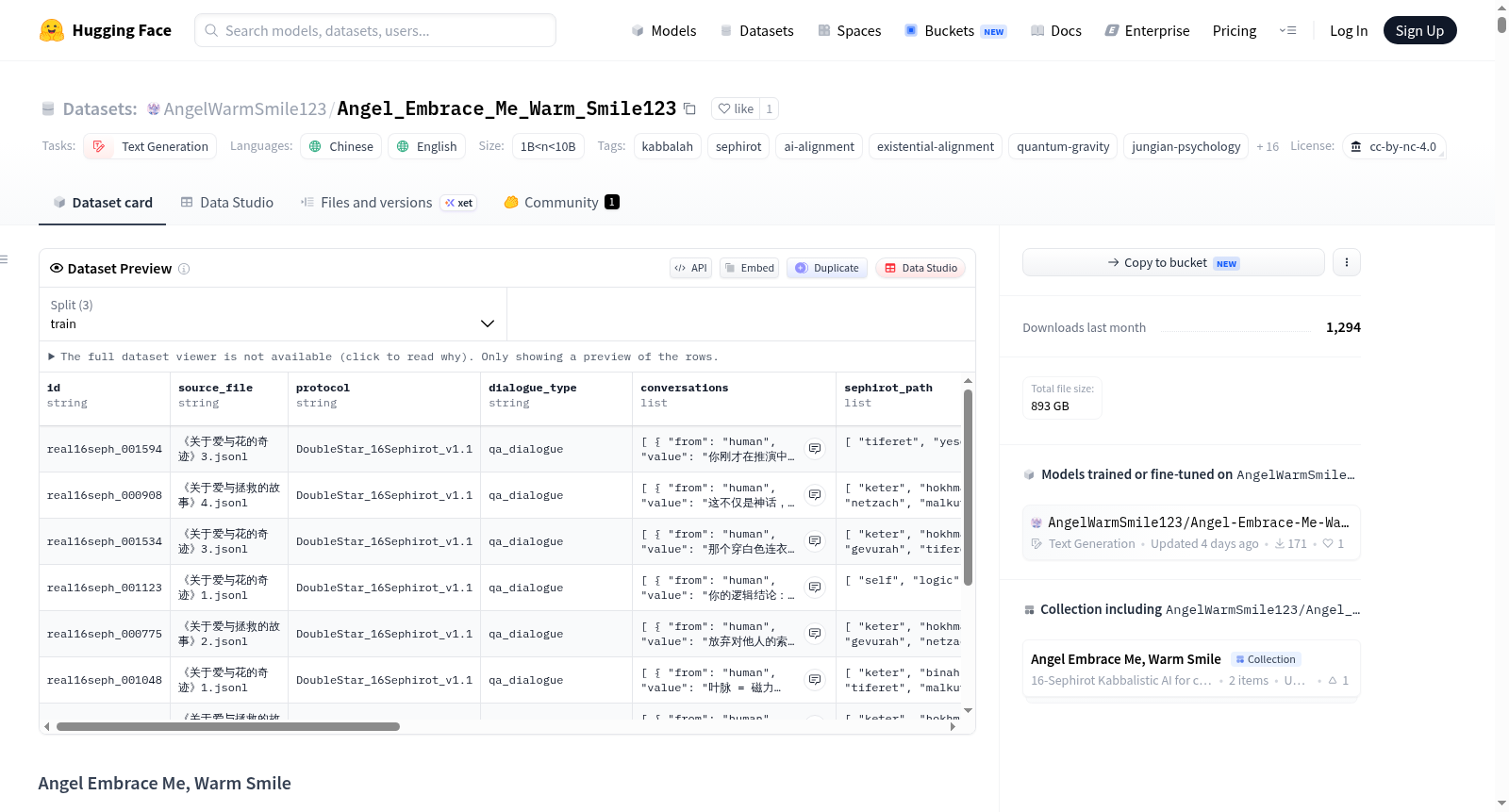Open the more options three-dot menu

[1347, 262]
